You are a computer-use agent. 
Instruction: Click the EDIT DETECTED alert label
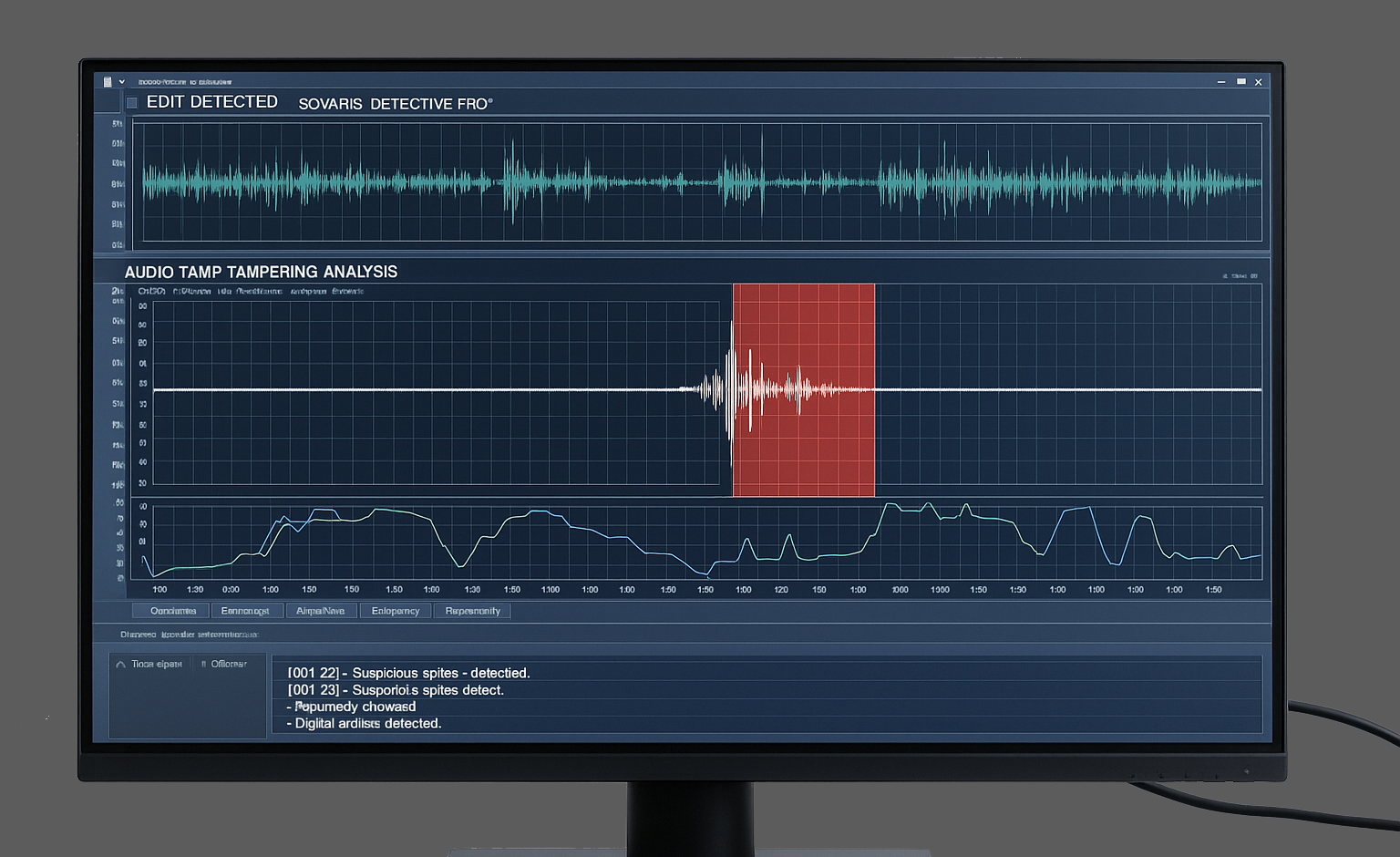(212, 101)
